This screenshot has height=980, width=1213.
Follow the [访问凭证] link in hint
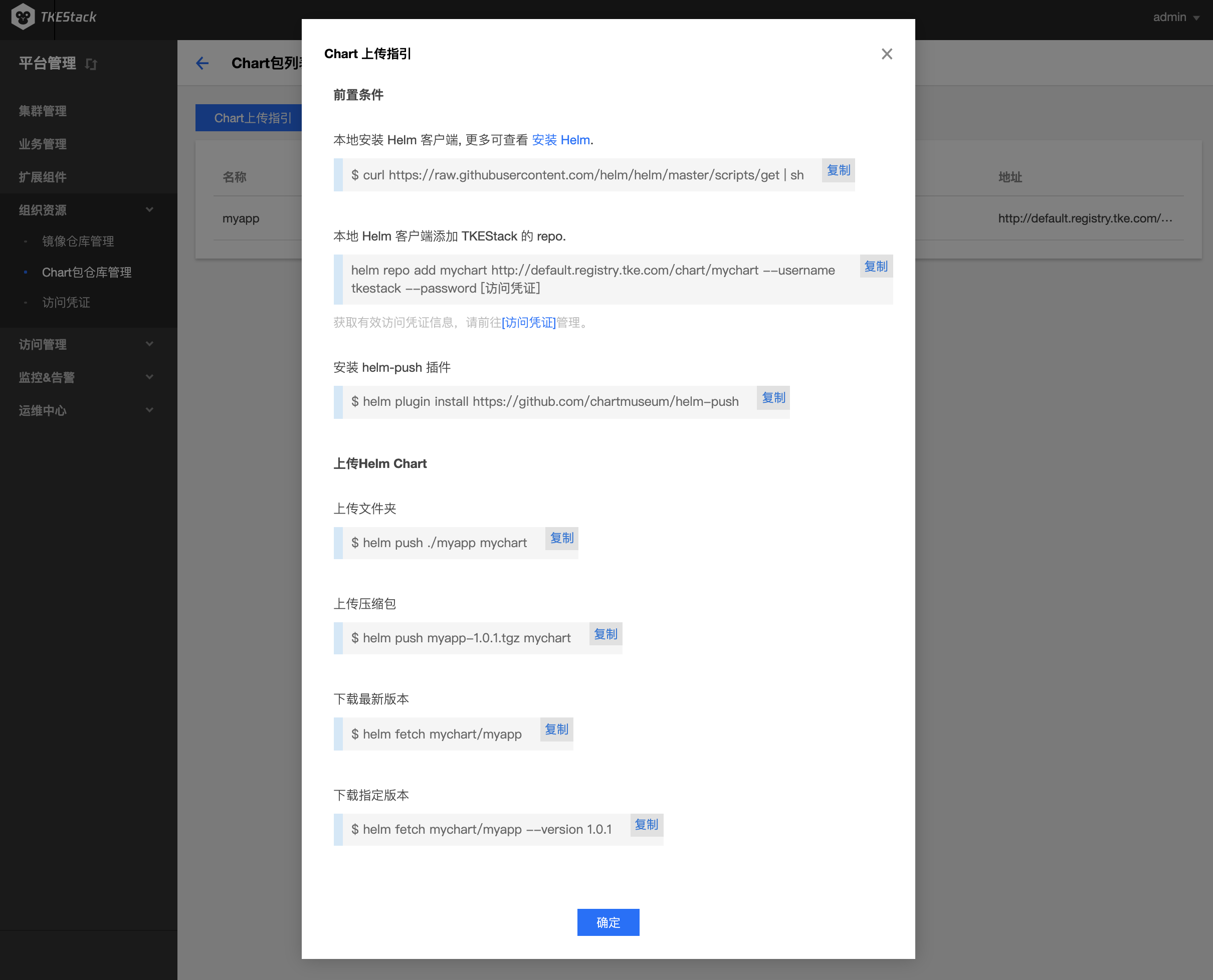529,322
